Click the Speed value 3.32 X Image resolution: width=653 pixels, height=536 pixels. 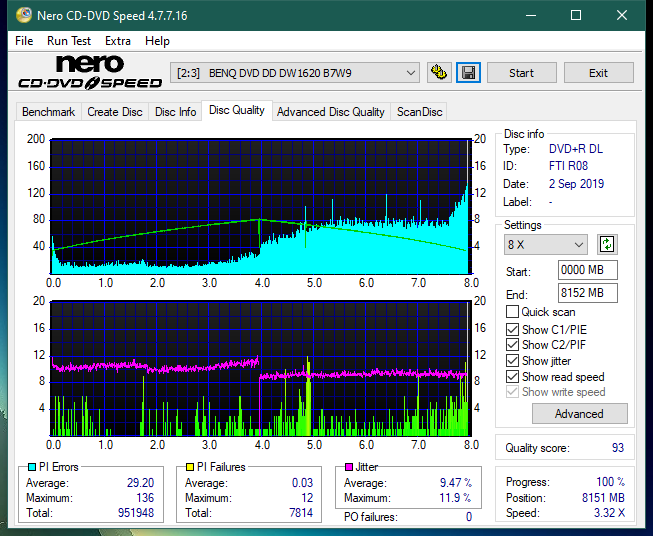609,513
